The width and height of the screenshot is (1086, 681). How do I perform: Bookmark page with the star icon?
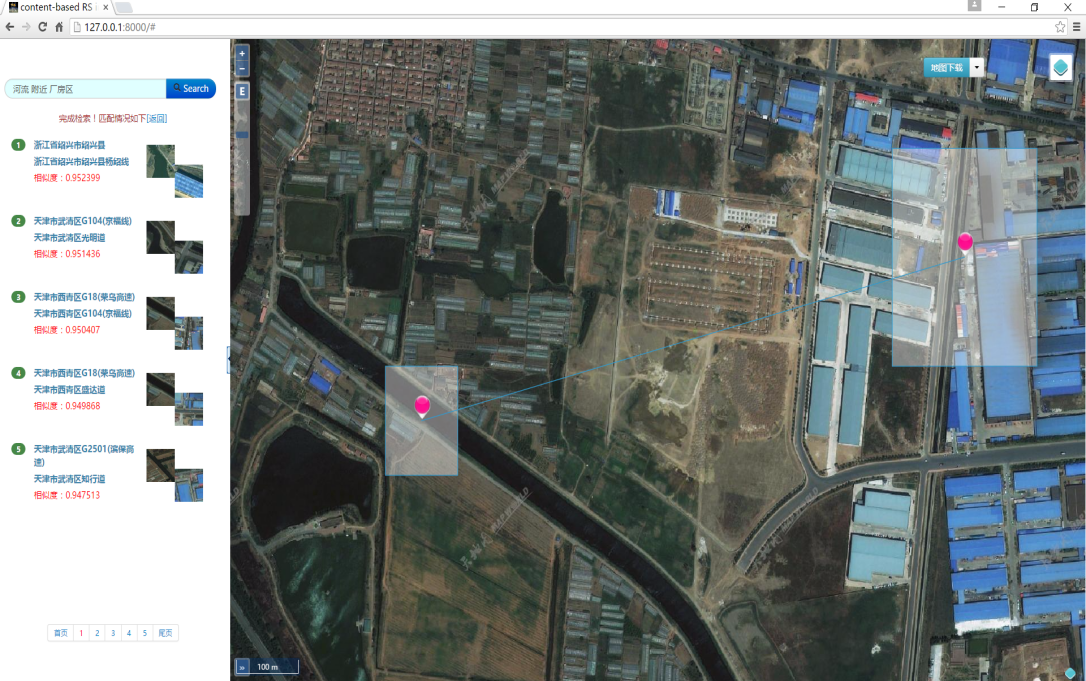[1060, 27]
